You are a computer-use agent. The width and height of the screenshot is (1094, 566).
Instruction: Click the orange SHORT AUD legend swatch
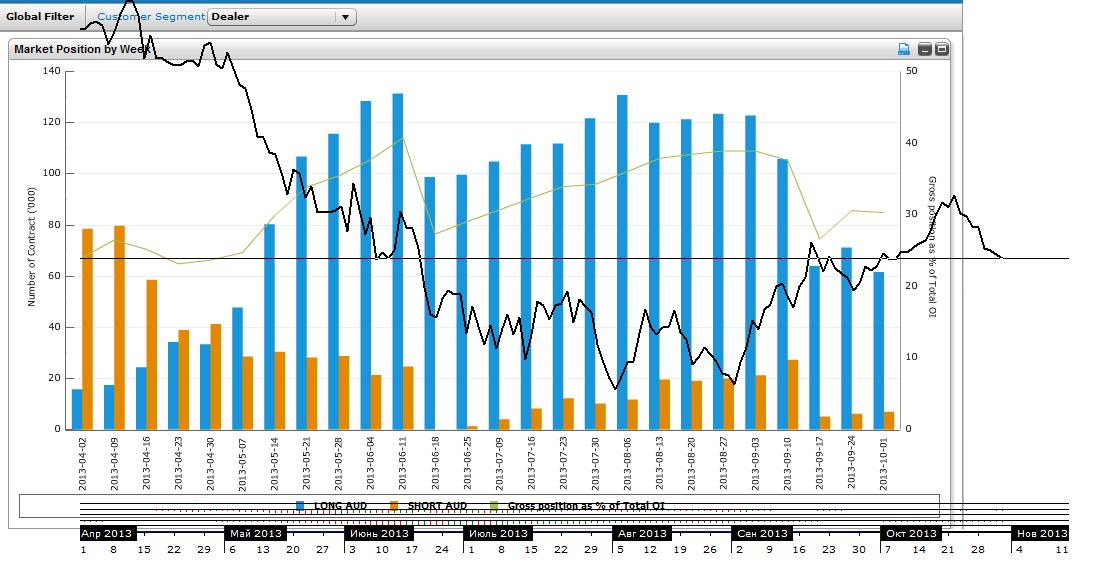(394, 506)
